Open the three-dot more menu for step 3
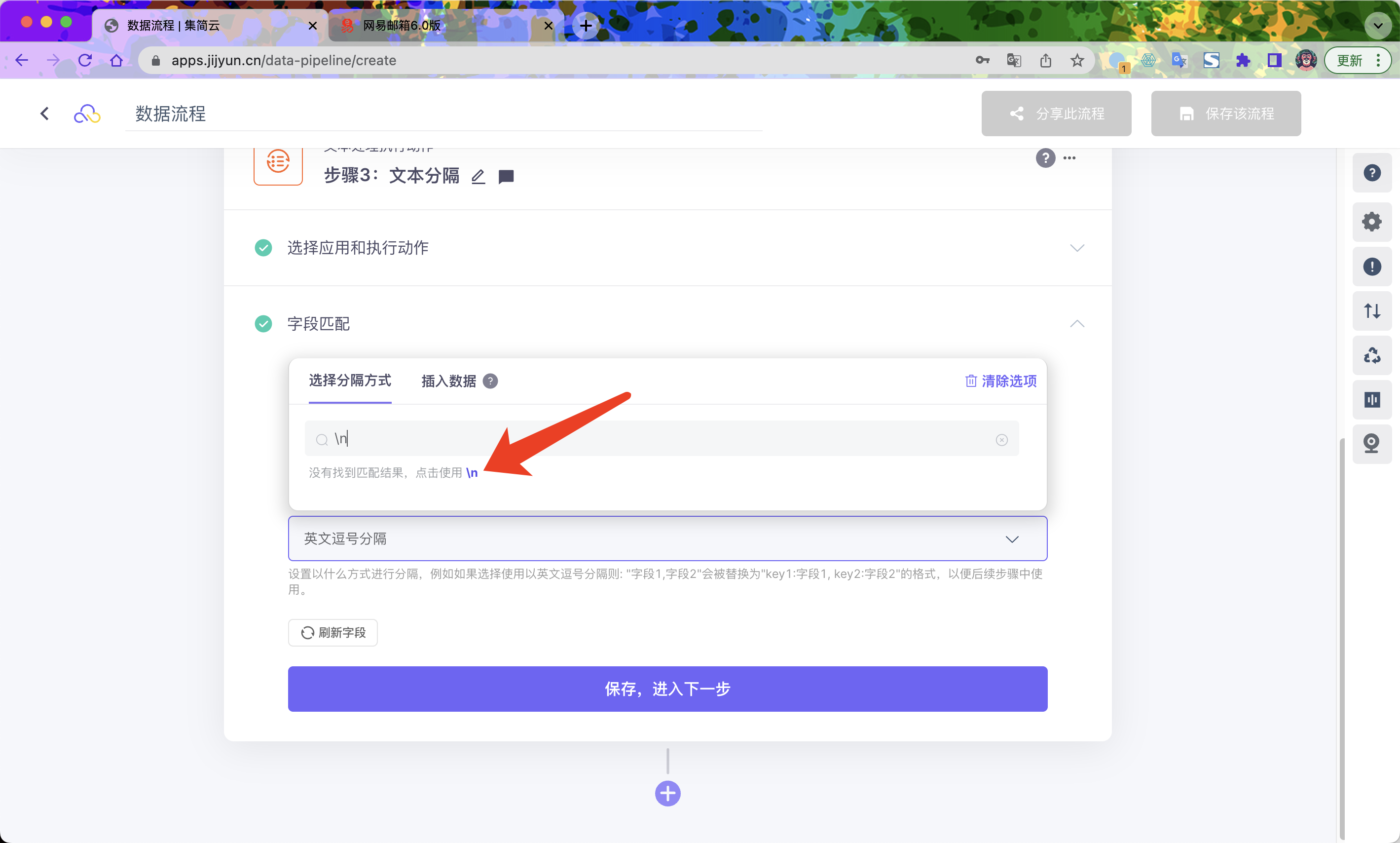This screenshot has width=1400, height=843. (x=1069, y=158)
